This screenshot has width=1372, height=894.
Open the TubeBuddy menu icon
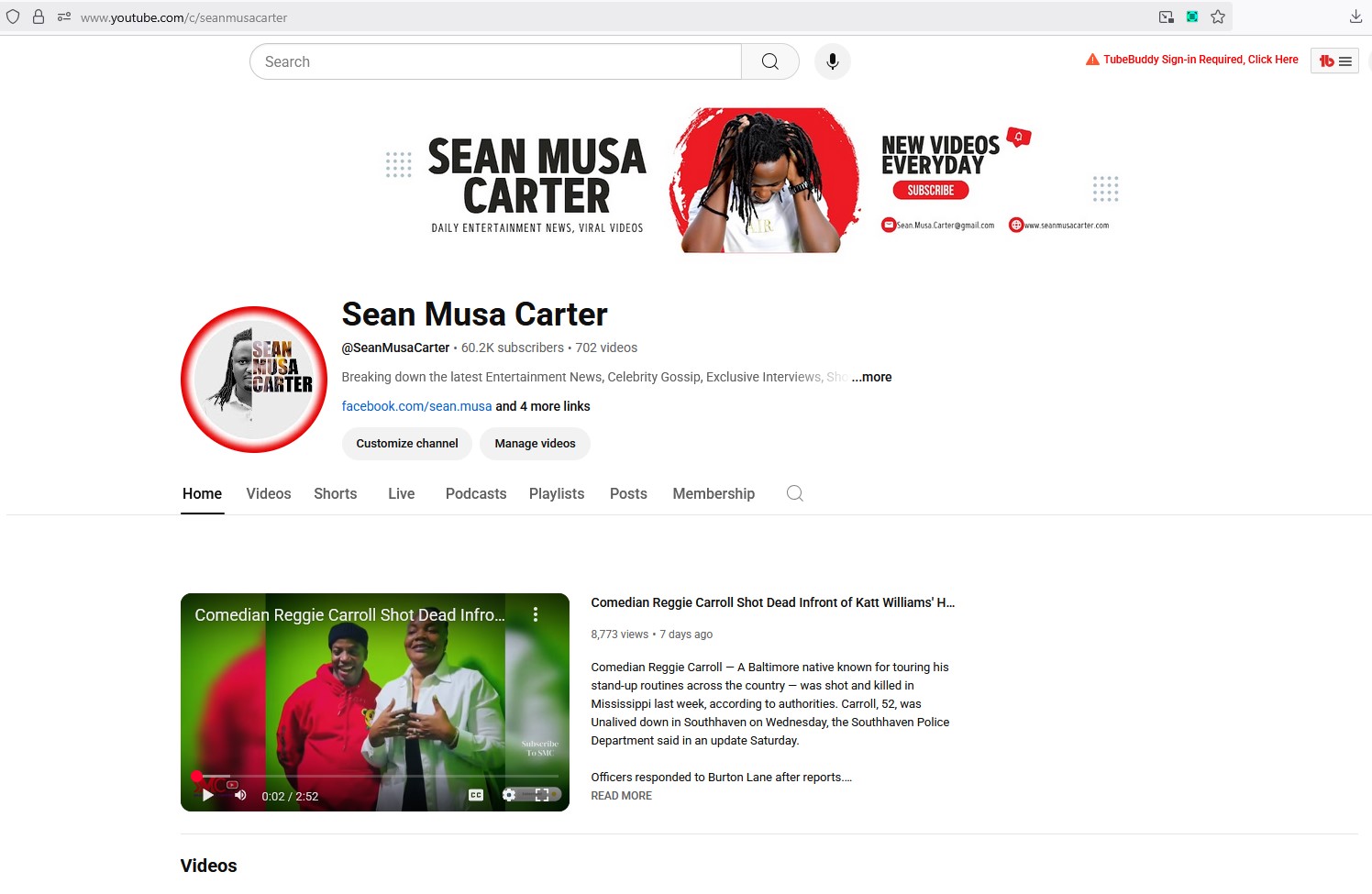coord(1334,61)
